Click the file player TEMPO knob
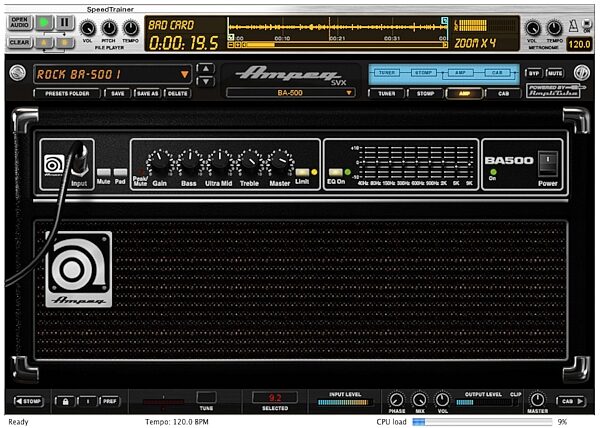The height and width of the screenshot is (428, 600). [x=130, y=29]
